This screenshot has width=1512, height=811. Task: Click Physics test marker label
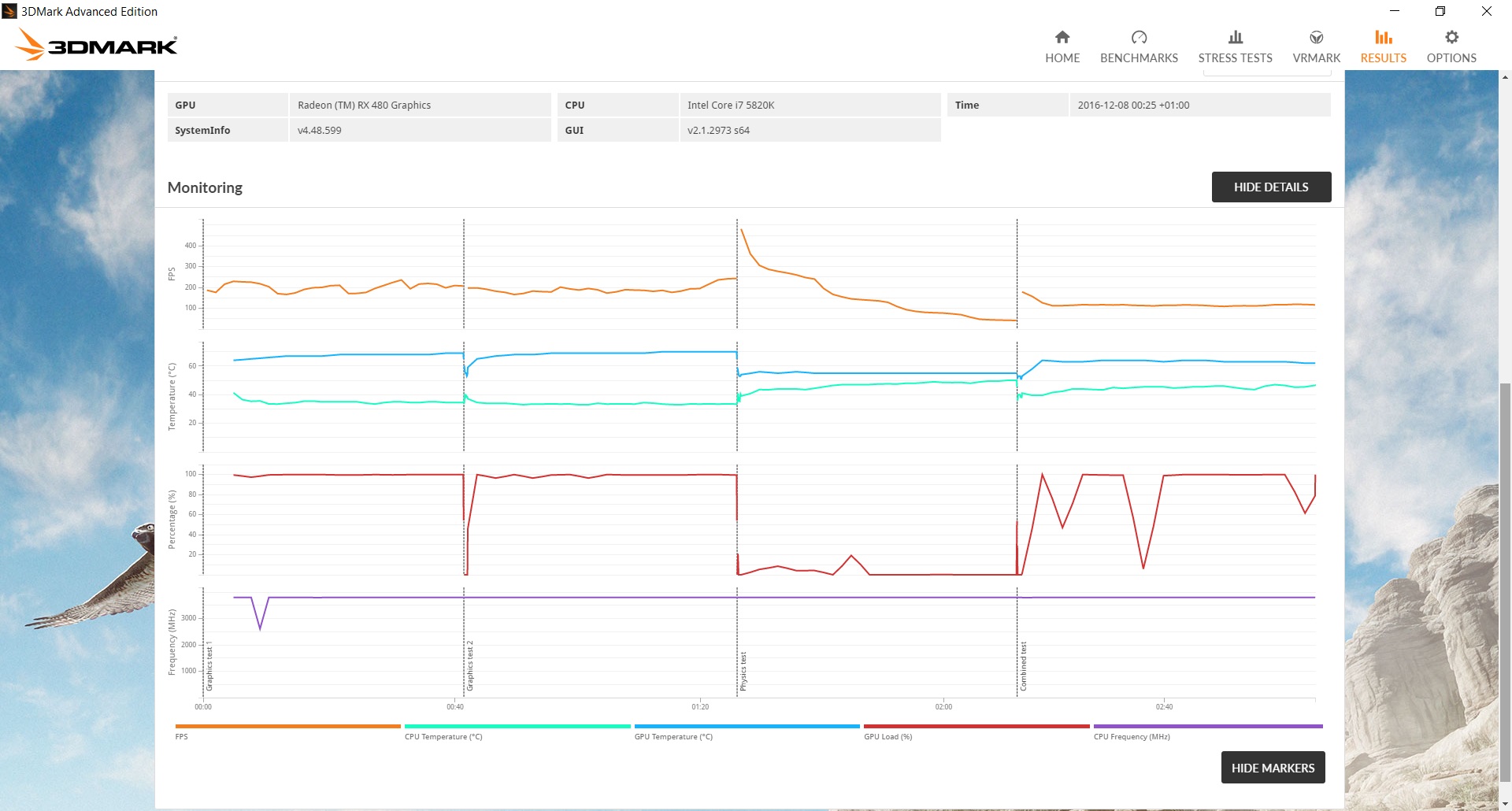pos(743,671)
